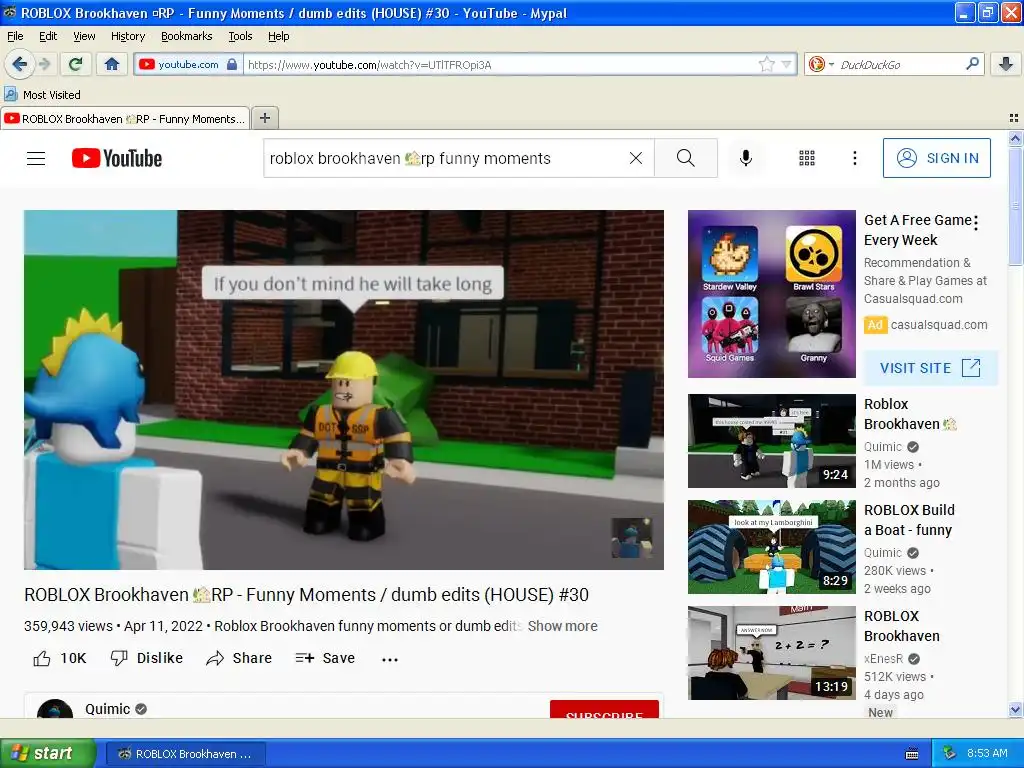Start voice search with the microphone icon
This screenshot has height=768, width=1024.
point(745,158)
